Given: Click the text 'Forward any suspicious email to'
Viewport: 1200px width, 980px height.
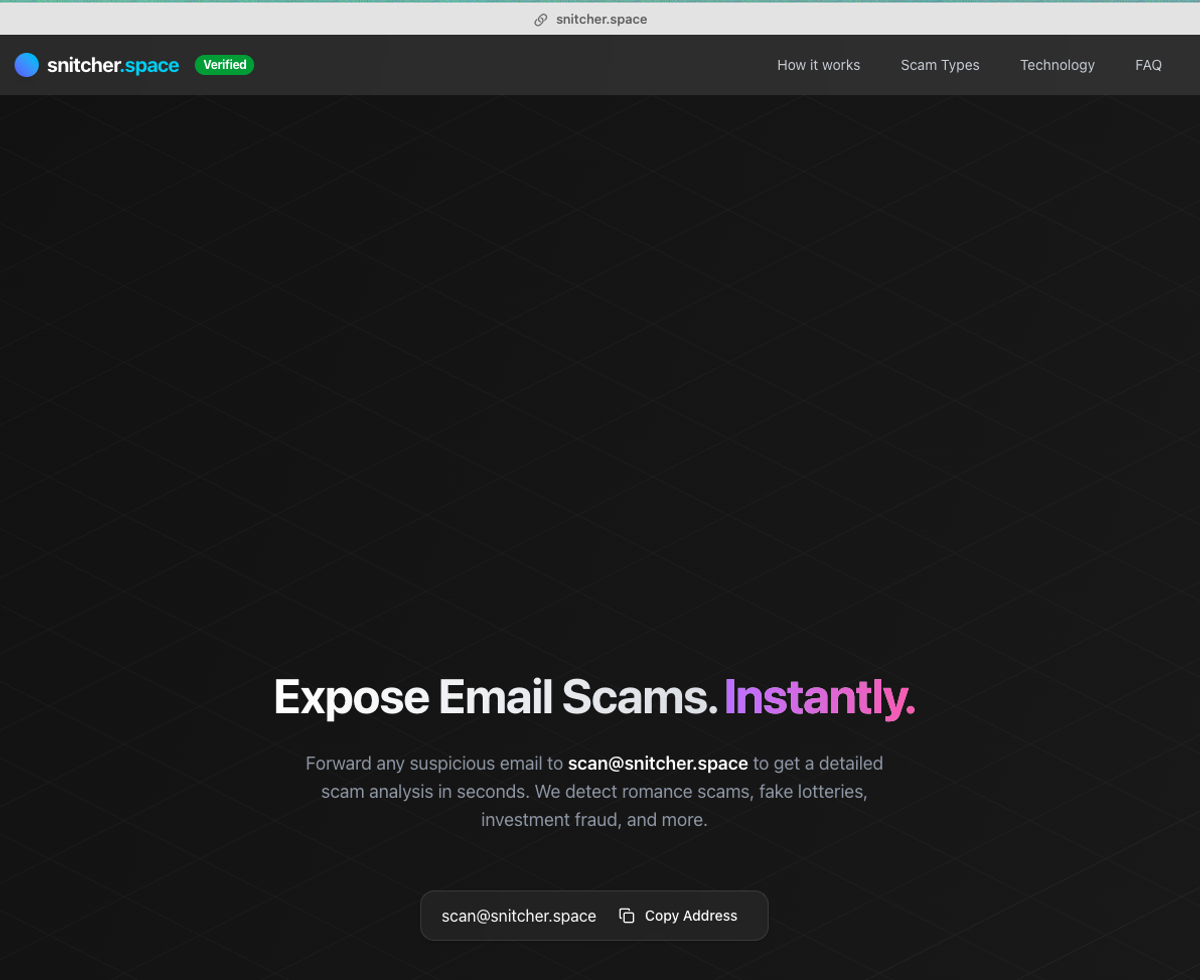Looking at the screenshot, I should click(434, 763).
